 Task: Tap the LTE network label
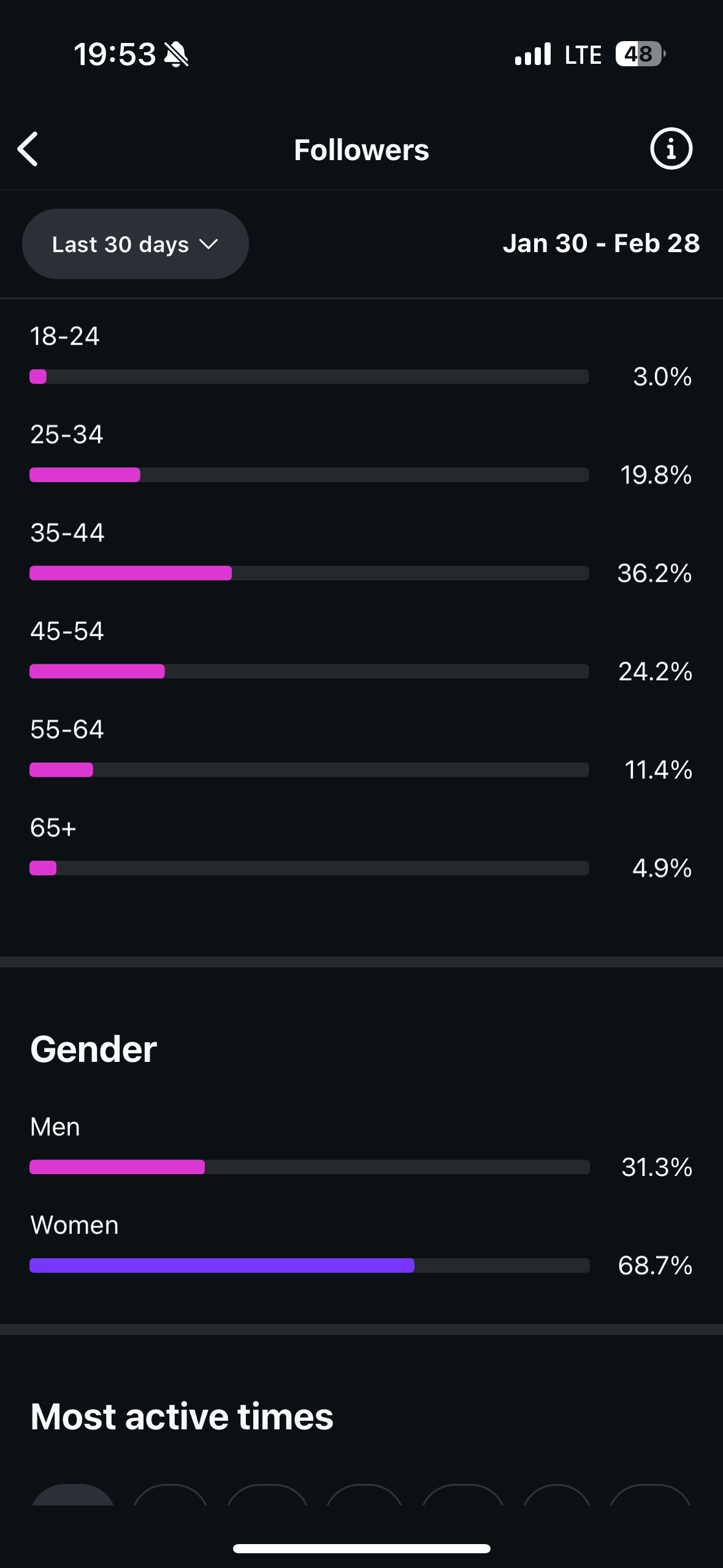(x=583, y=55)
